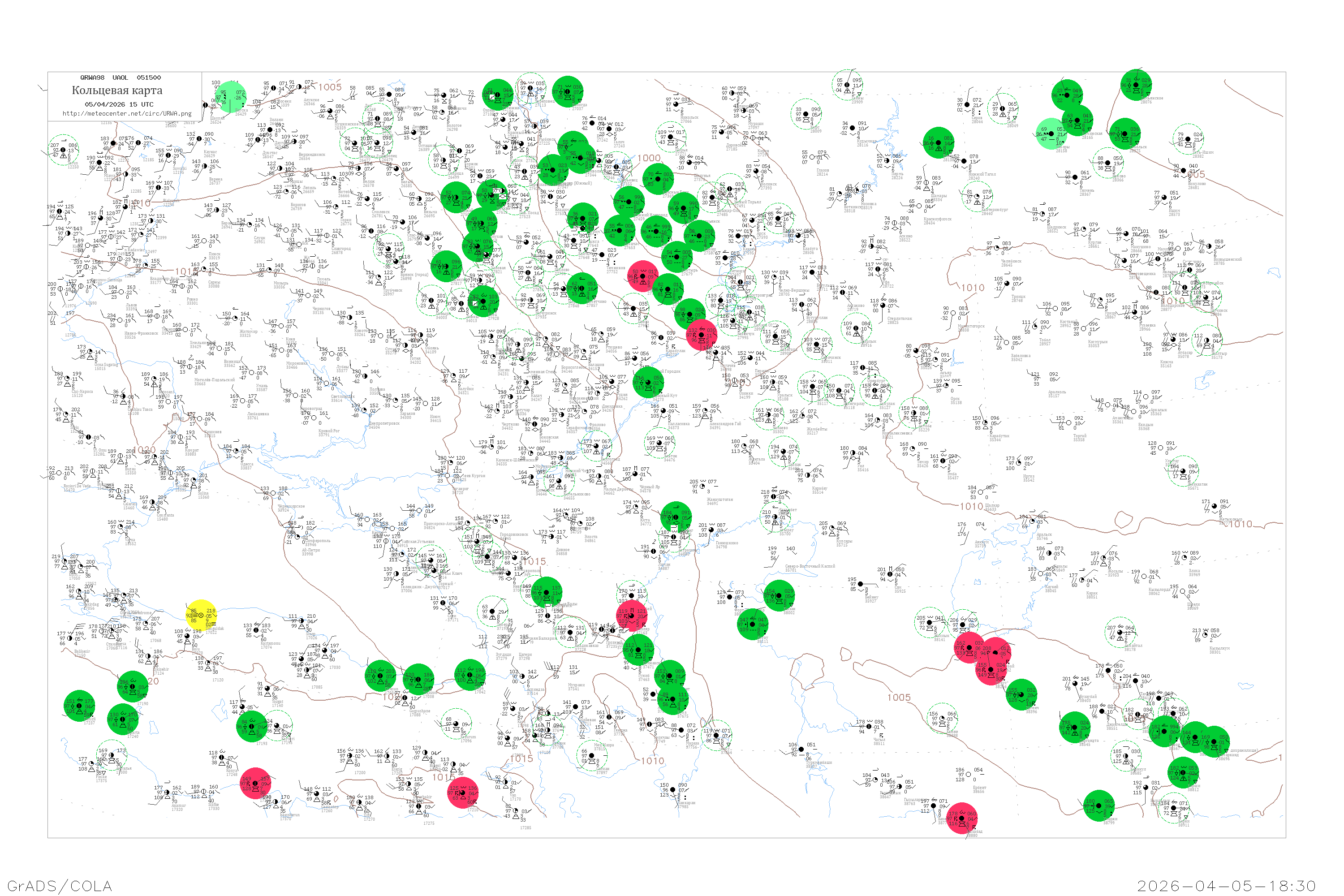Click the isolated red circle near bottom left

[x=256, y=784]
